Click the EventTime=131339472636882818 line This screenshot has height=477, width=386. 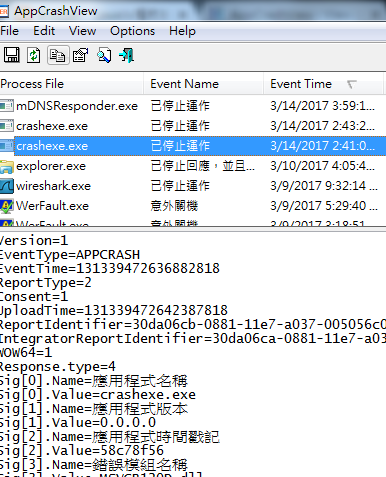(110, 269)
